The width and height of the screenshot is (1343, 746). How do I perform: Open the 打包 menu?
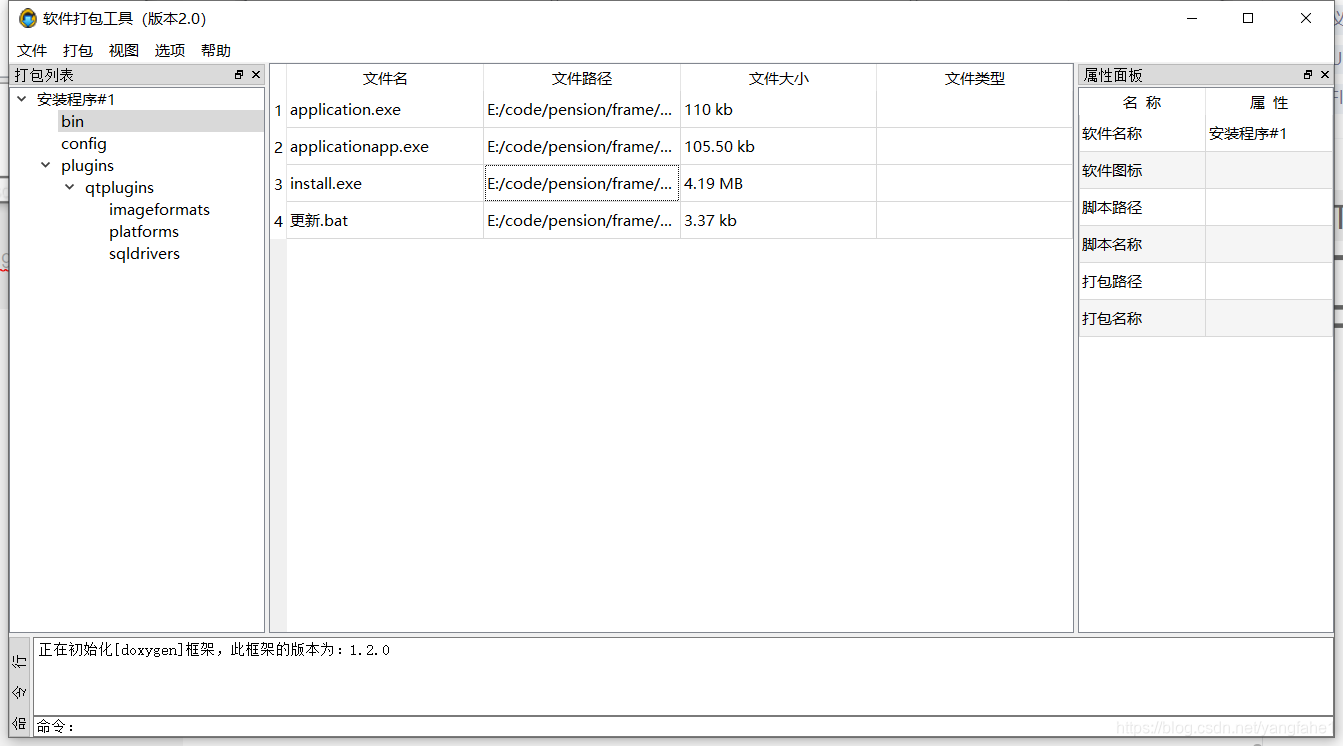coord(78,51)
